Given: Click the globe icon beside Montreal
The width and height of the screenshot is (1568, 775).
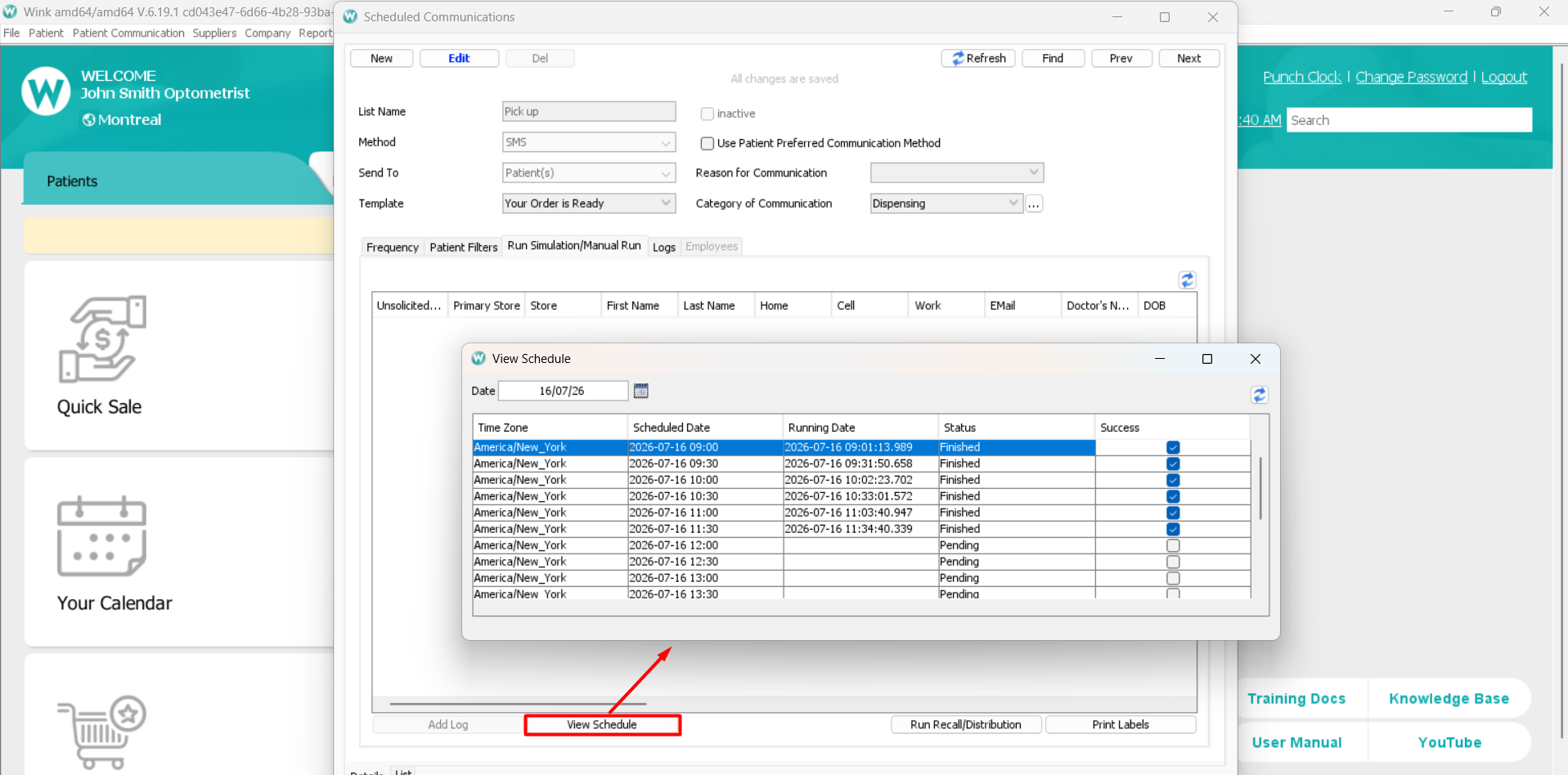Looking at the screenshot, I should [x=88, y=120].
